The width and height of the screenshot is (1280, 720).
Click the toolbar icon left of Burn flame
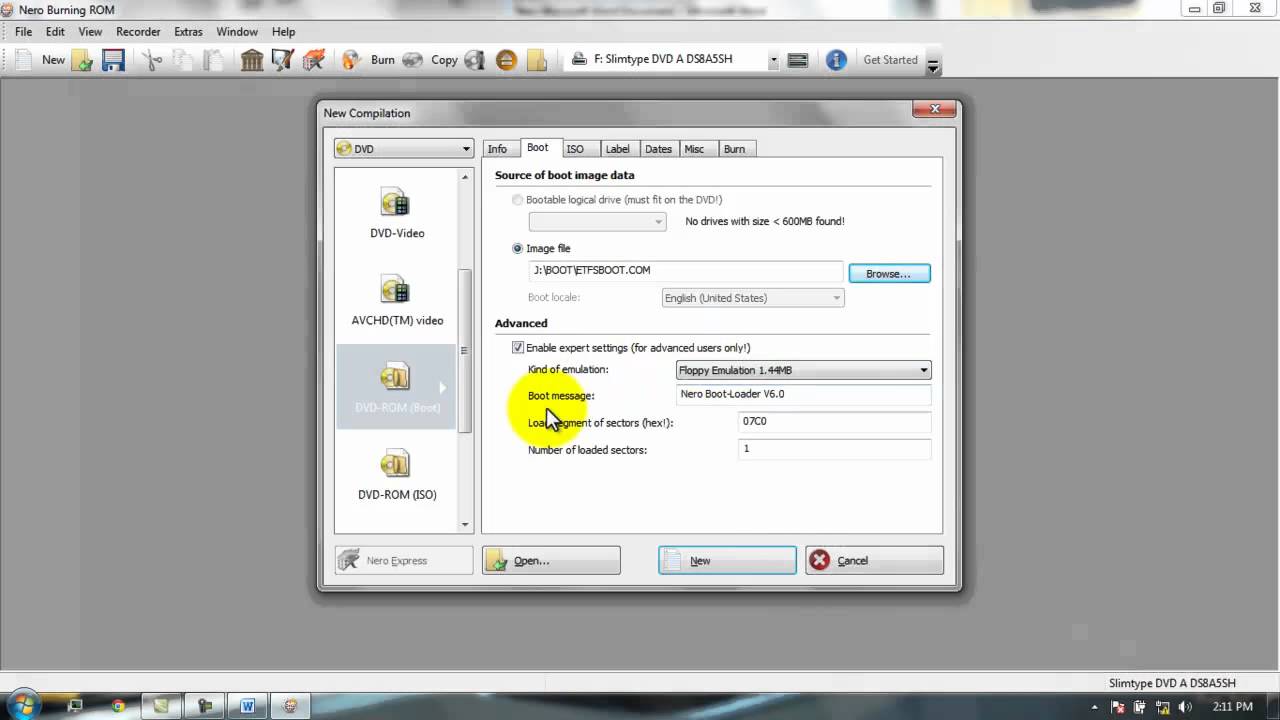click(x=314, y=60)
